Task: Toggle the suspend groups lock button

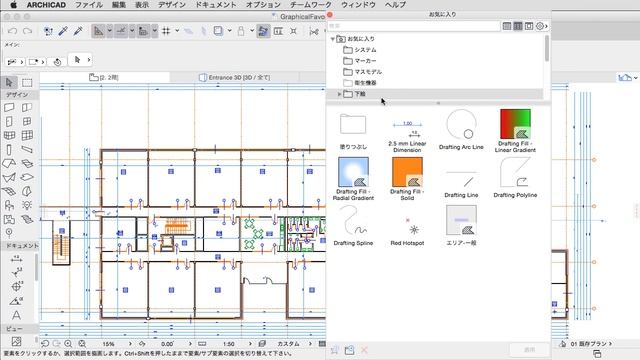Action: coord(241,31)
